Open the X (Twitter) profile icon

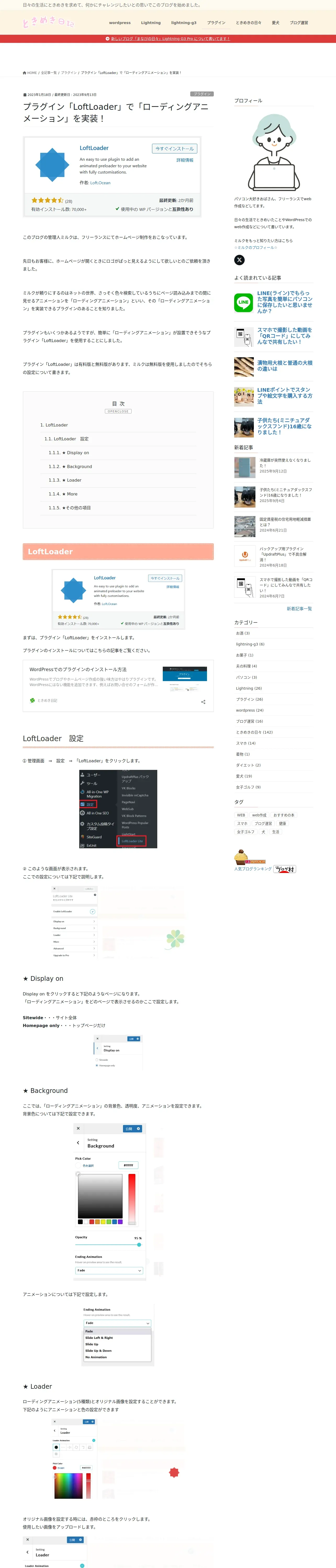click(x=240, y=260)
